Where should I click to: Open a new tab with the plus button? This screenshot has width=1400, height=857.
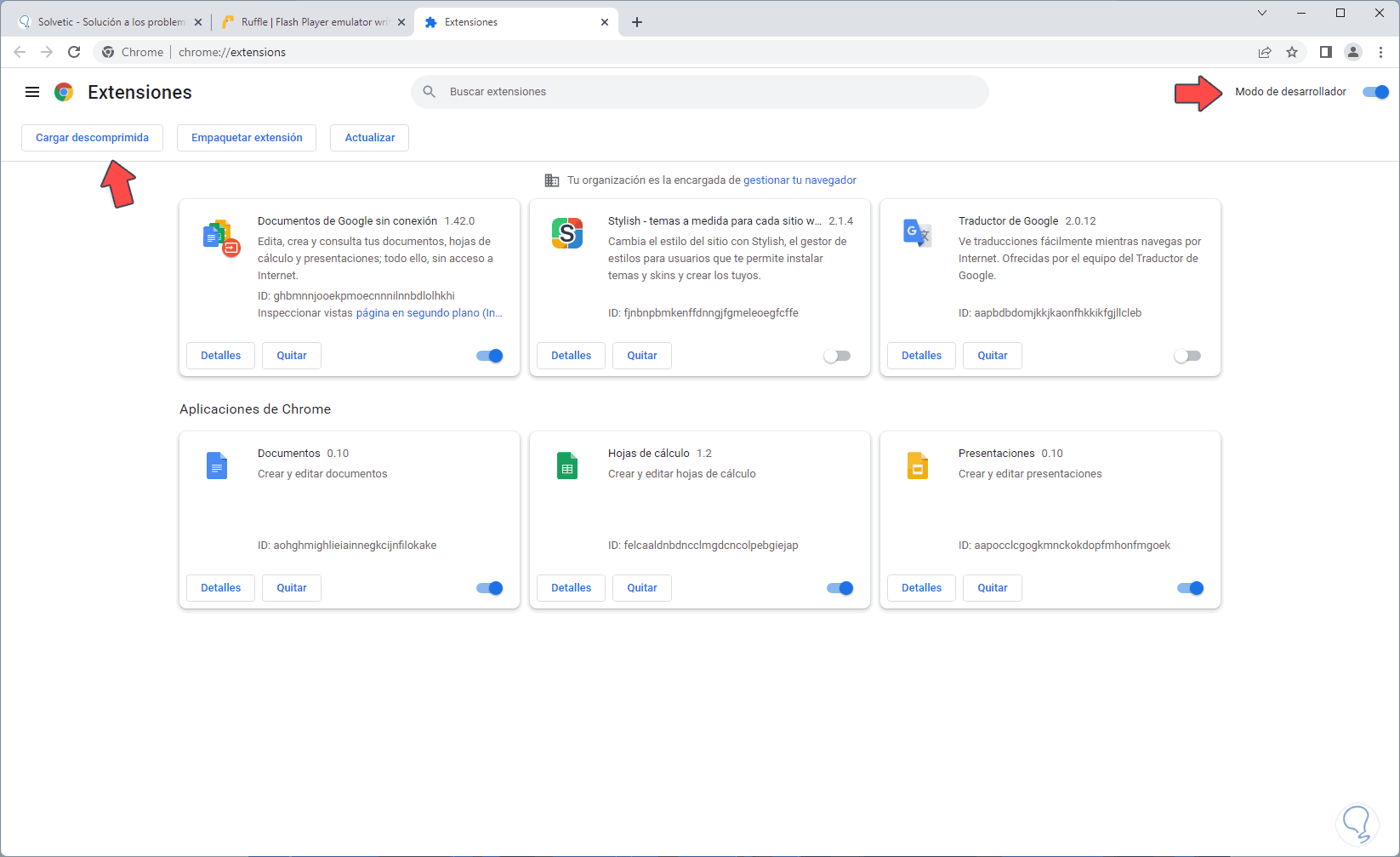click(x=637, y=22)
